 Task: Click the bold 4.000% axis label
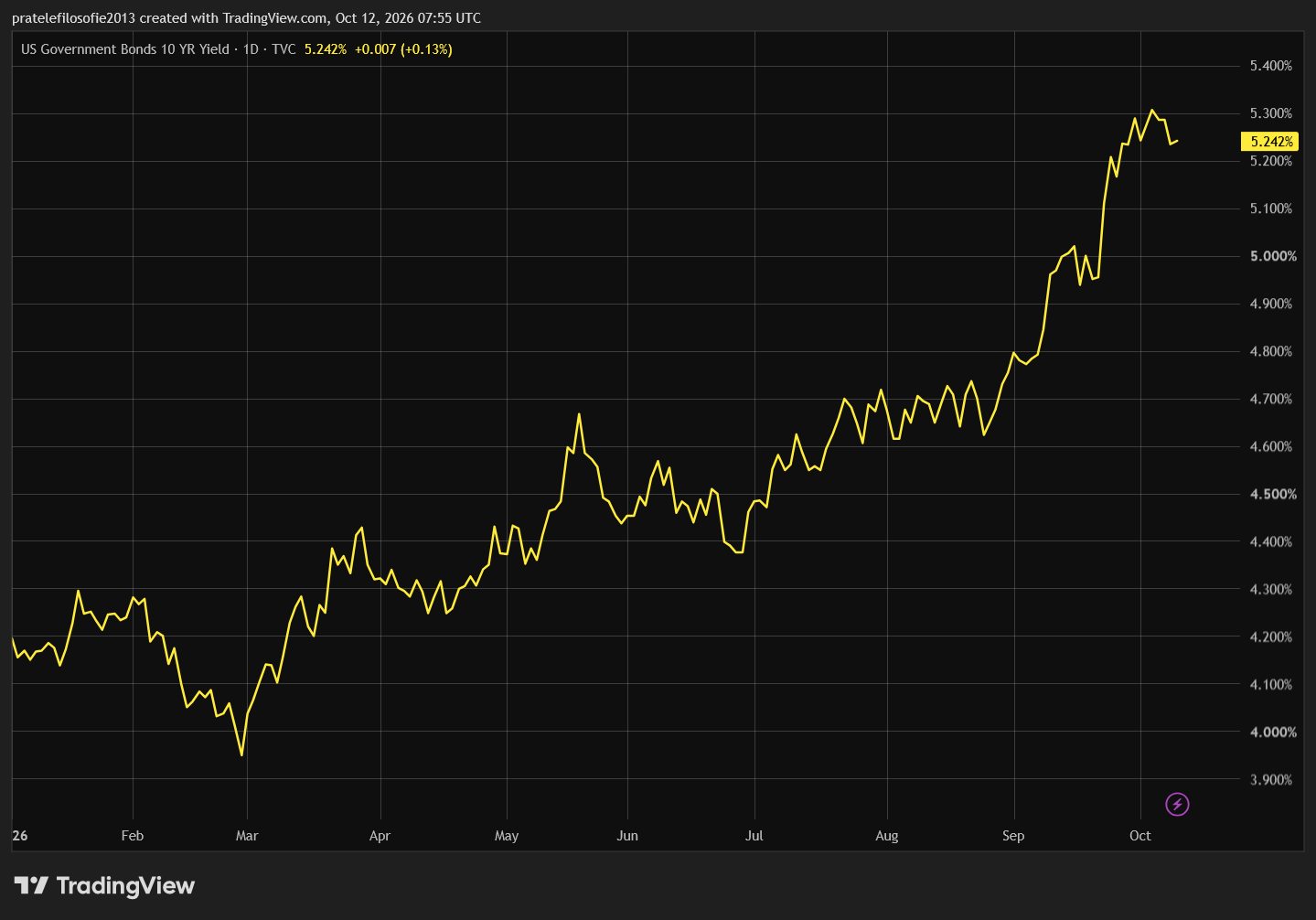[x=1273, y=732]
